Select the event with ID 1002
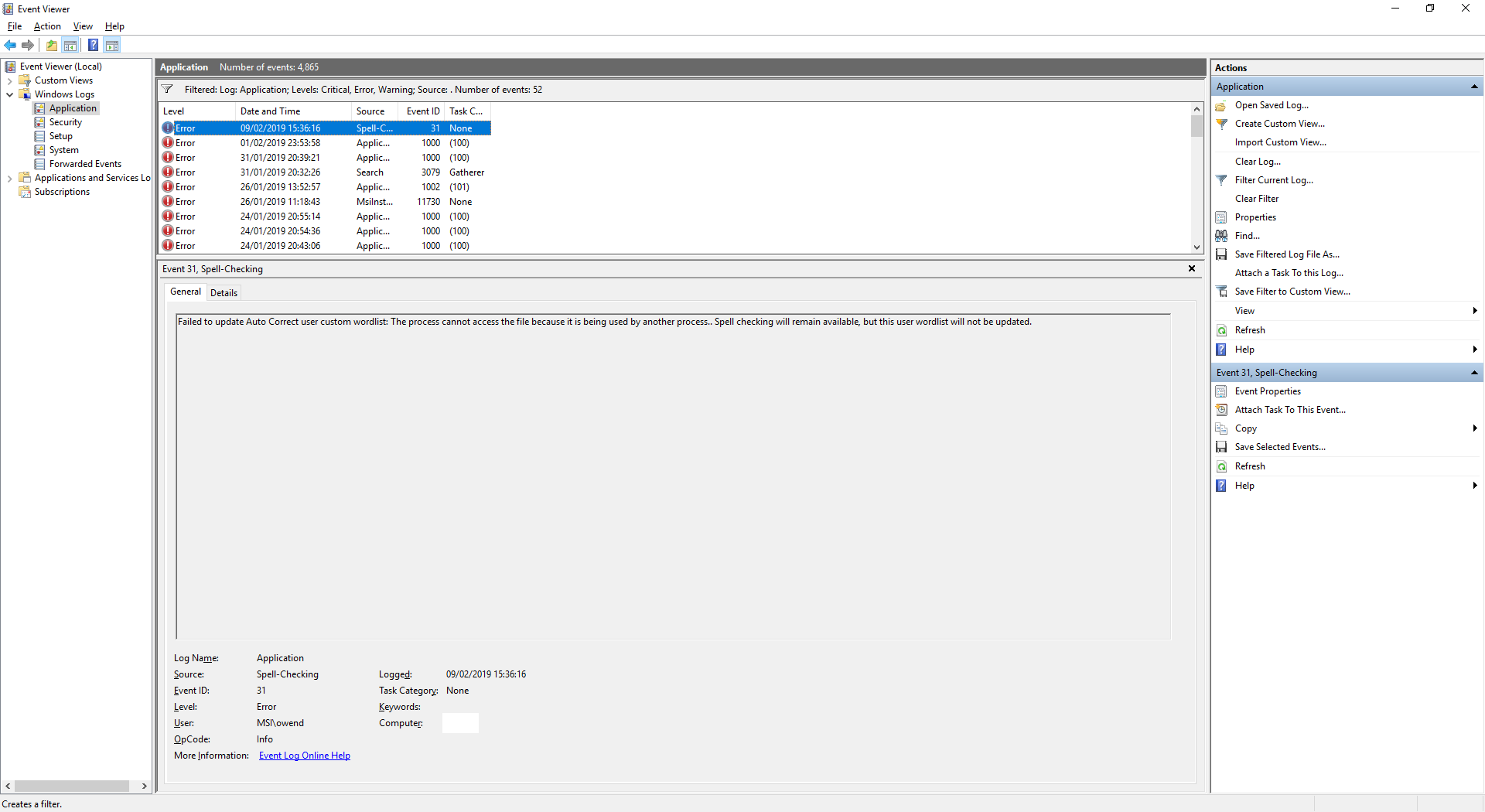The image size is (1485, 812). pos(325,187)
